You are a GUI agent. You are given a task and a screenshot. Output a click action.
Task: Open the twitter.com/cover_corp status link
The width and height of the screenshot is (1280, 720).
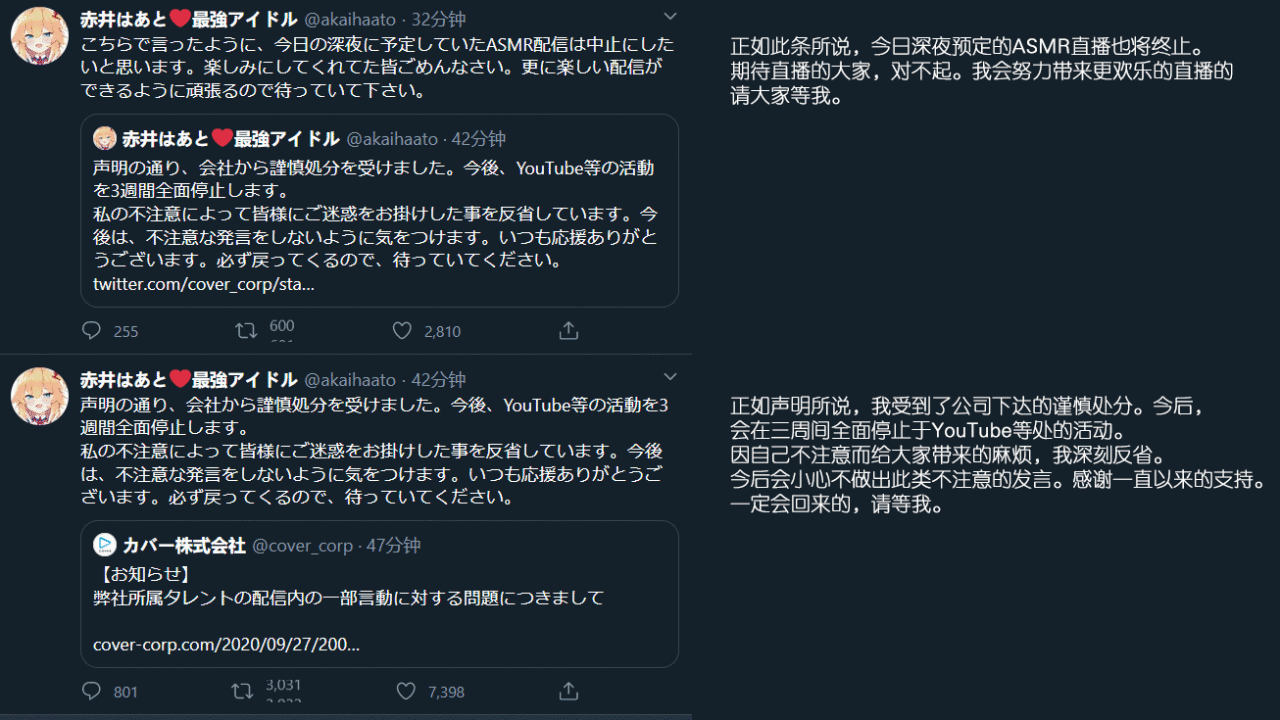click(x=204, y=284)
